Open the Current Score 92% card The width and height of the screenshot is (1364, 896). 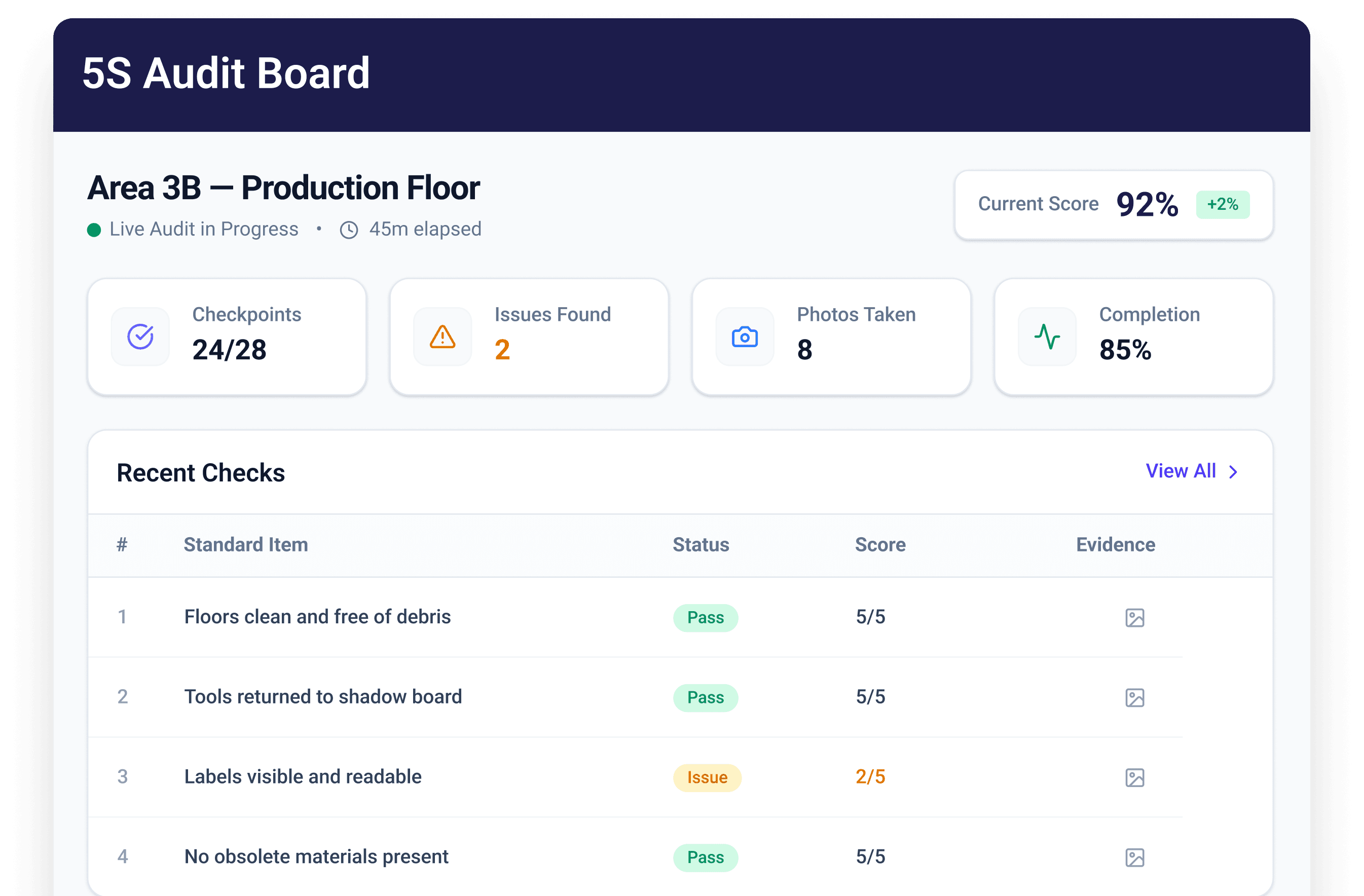pos(1113,205)
